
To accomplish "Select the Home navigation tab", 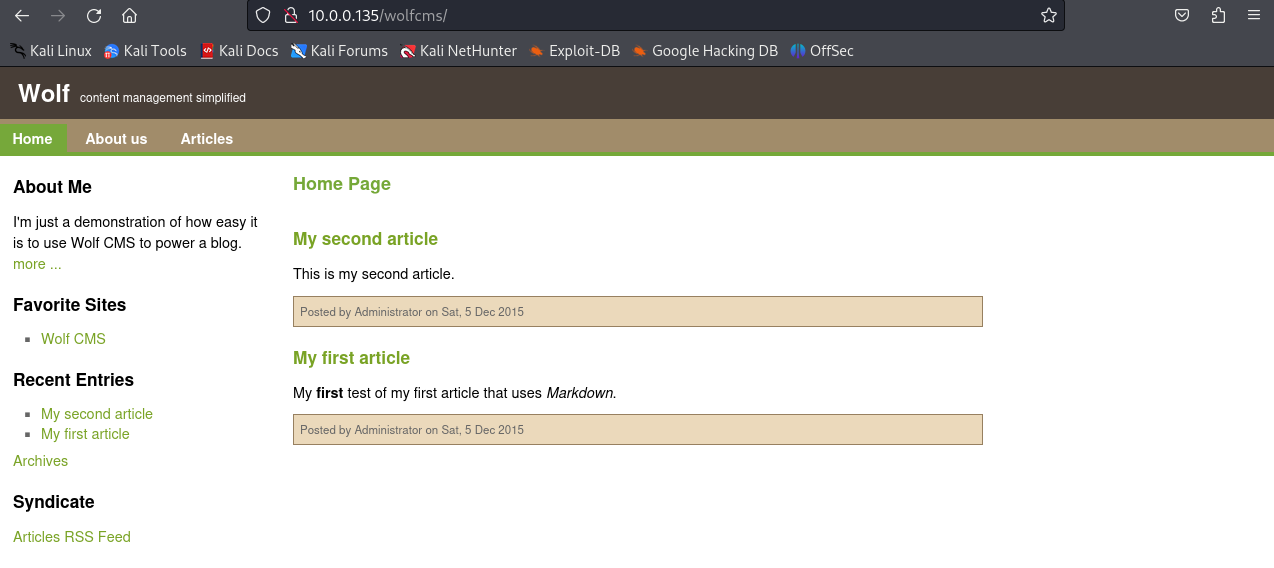I will [33, 138].
